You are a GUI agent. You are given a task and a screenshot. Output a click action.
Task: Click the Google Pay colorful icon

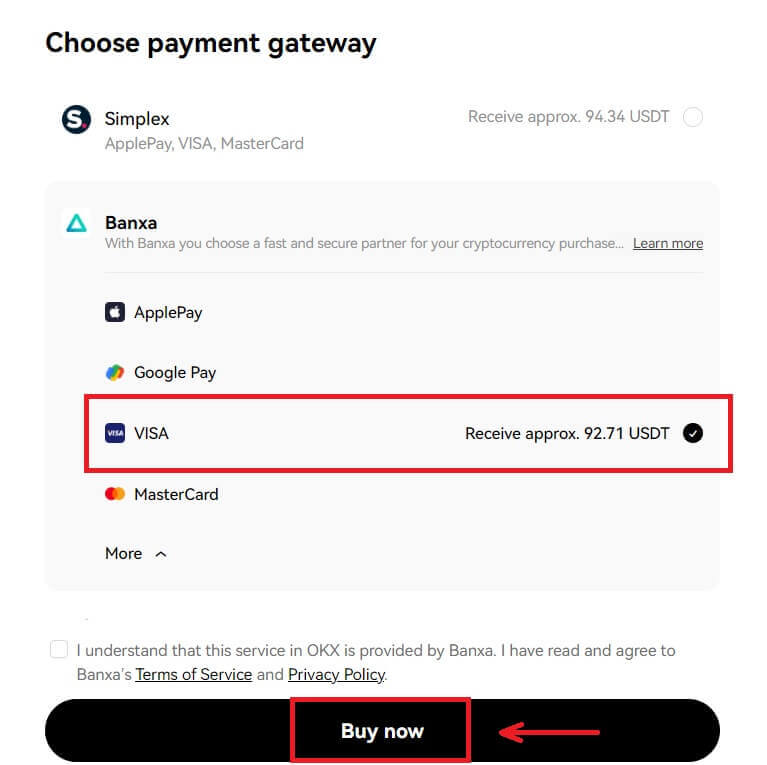tap(115, 372)
